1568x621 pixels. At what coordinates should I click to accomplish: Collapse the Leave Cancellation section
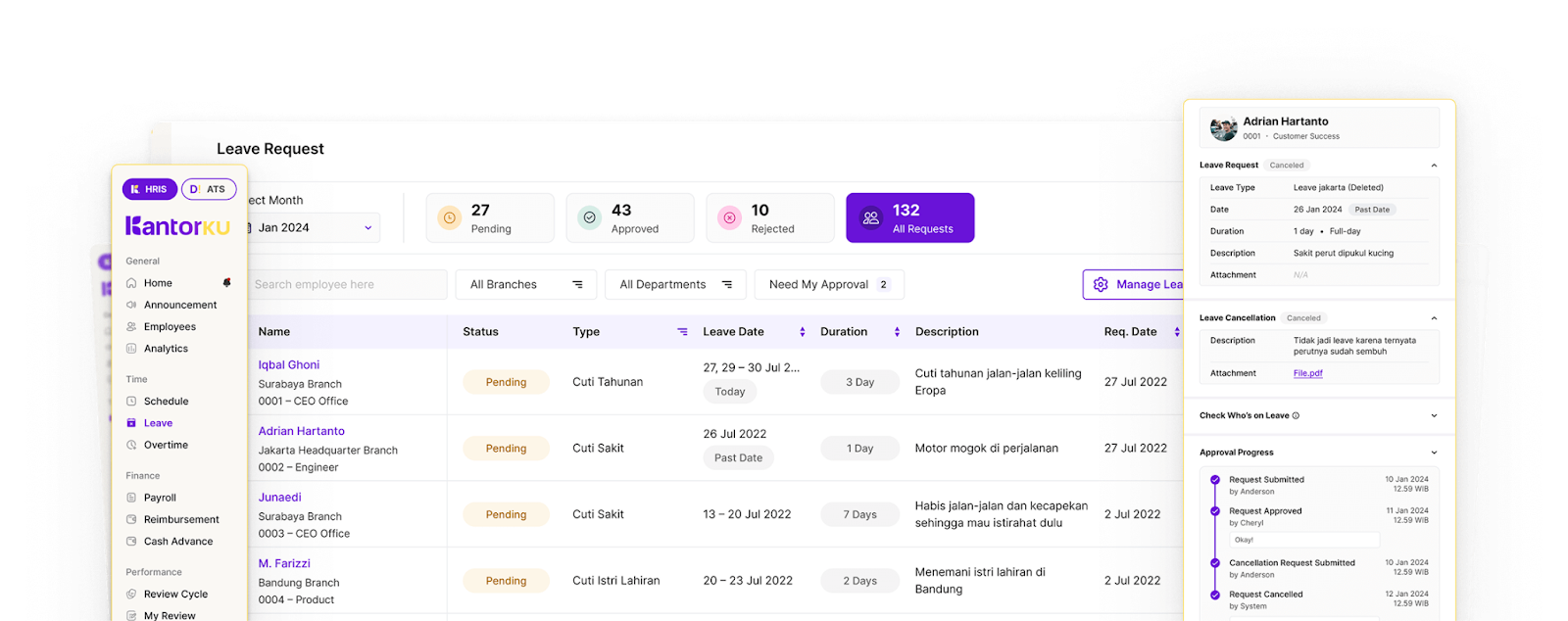(1434, 318)
